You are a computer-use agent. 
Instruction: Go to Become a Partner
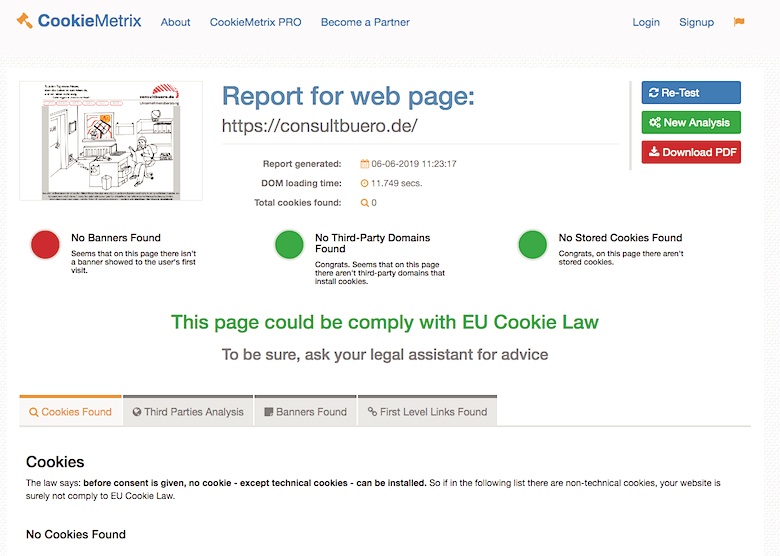tap(365, 22)
